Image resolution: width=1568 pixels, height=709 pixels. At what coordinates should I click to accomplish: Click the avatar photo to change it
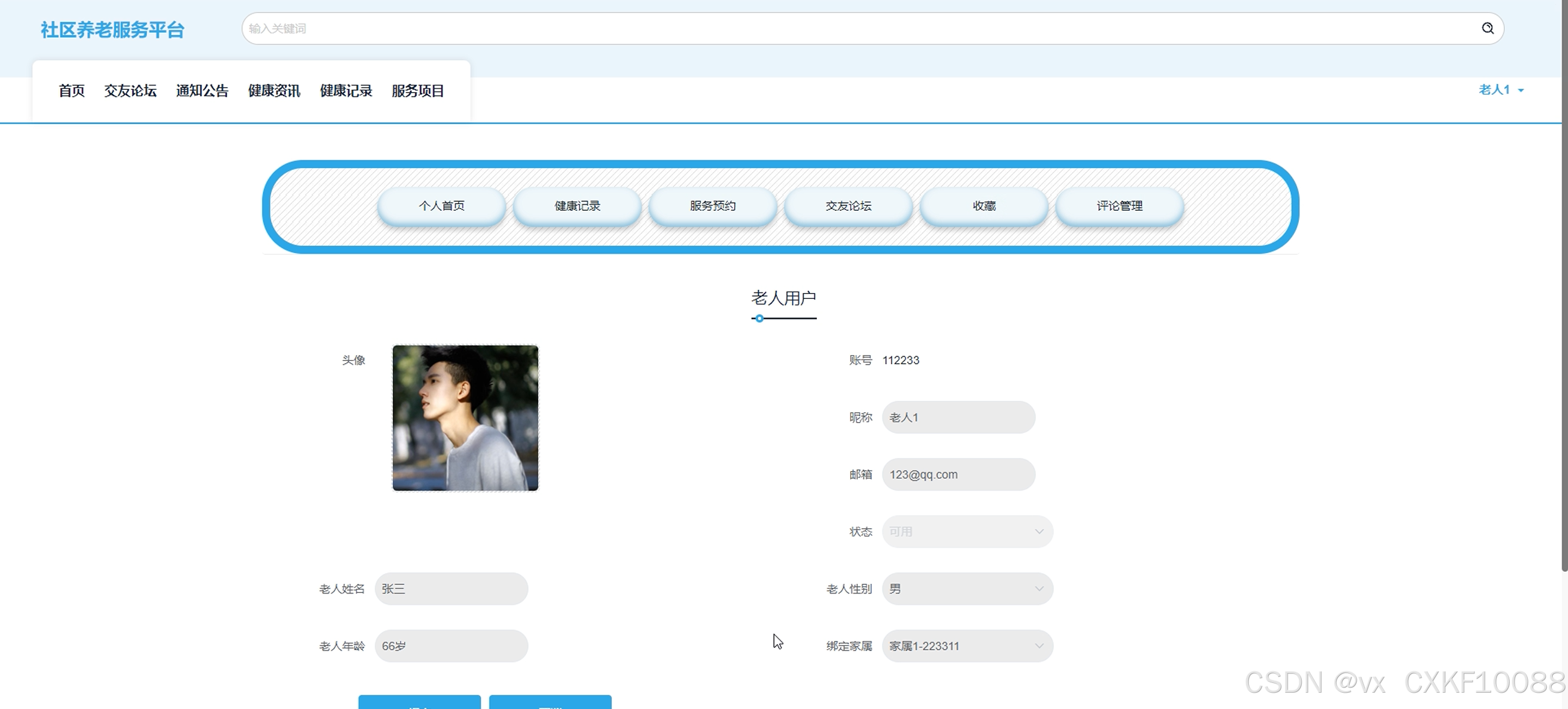point(465,418)
